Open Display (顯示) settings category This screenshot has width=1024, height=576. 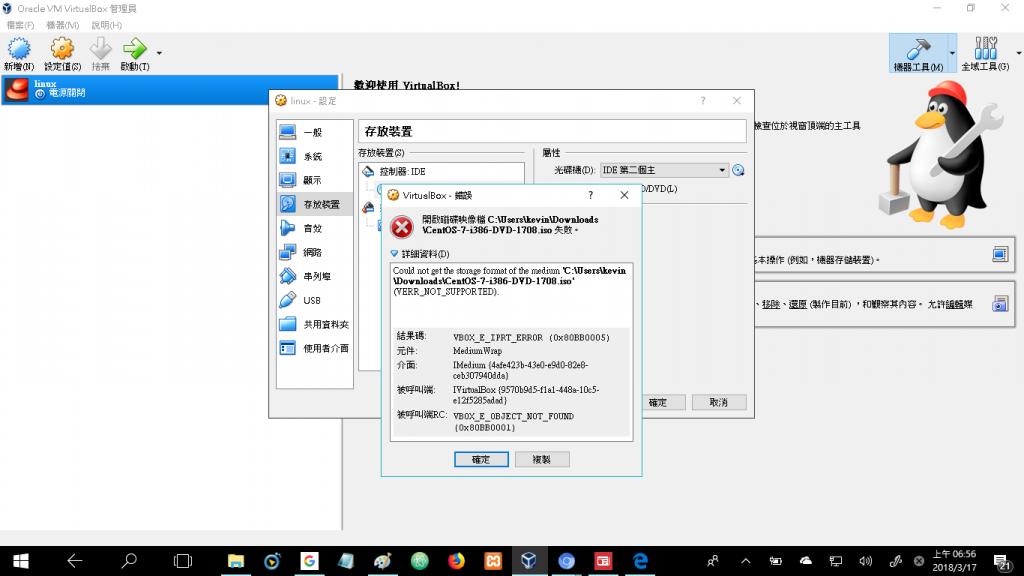coord(314,180)
